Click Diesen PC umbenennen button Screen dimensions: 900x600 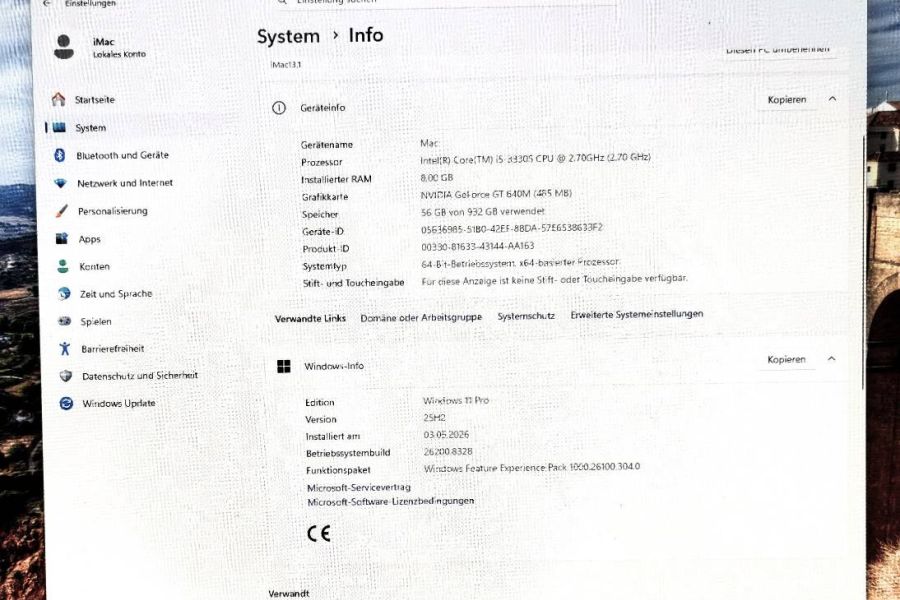pyautogui.click(x=778, y=50)
